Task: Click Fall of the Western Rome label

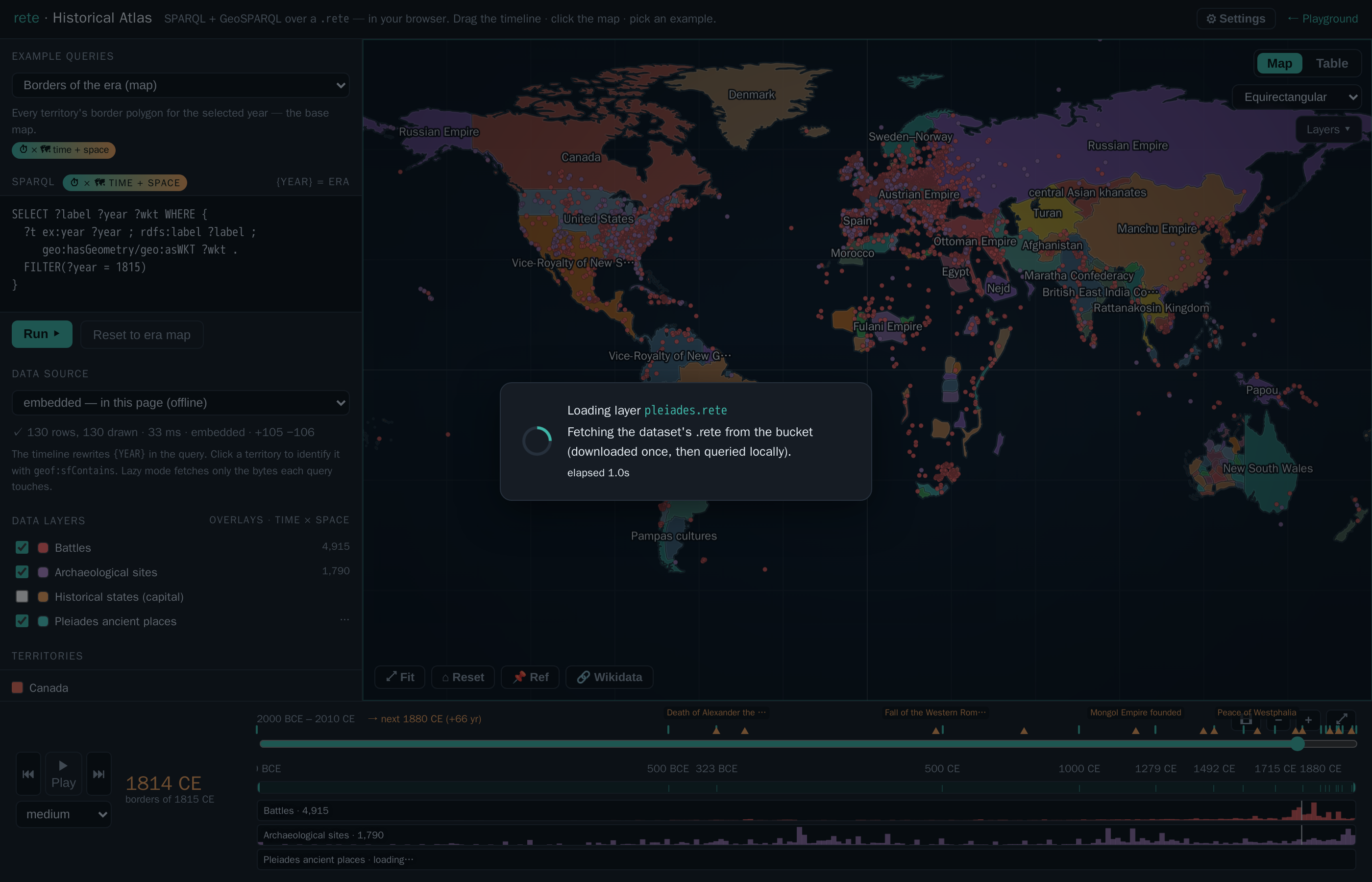Action: (935, 712)
